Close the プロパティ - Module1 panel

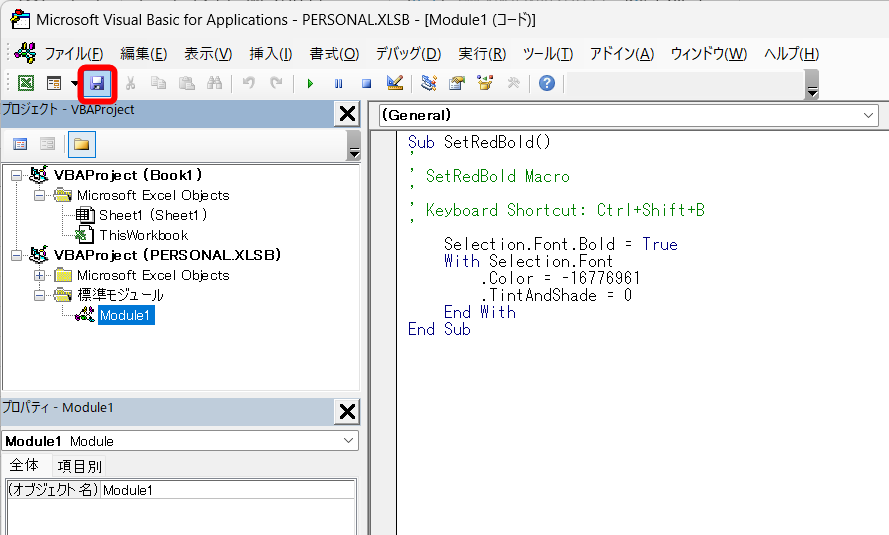[347, 411]
